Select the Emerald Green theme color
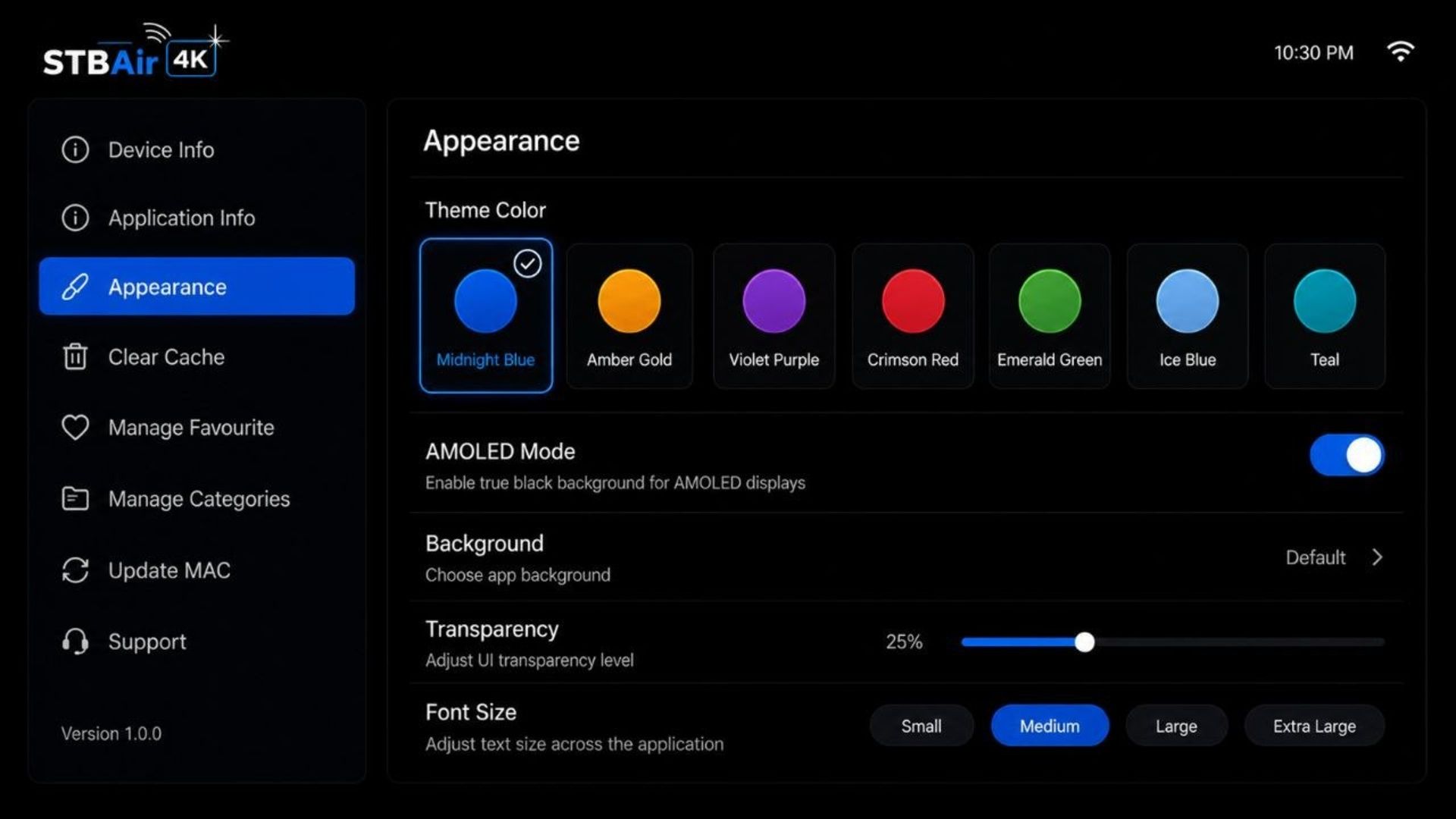The width and height of the screenshot is (1456, 819). click(x=1050, y=316)
